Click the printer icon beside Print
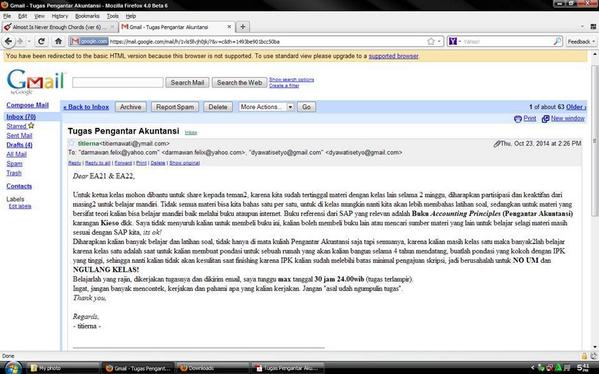This screenshot has width=599, height=374. pos(518,118)
